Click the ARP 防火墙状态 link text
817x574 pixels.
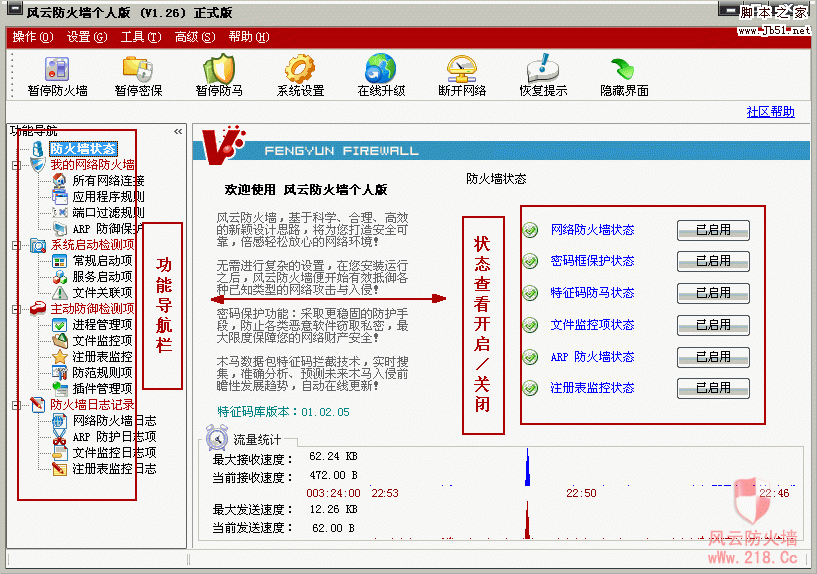tap(592, 357)
